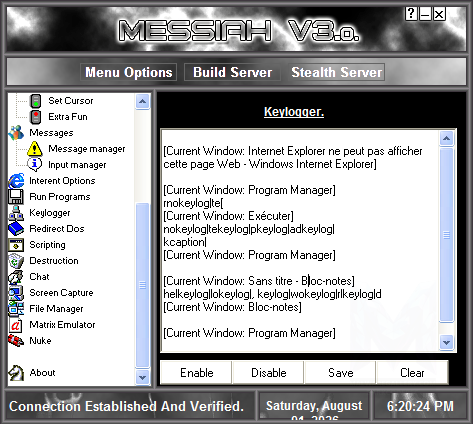This screenshot has height=424, width=473.
Task: Click the Redirect Dos book icon
Action: point(16,229)
